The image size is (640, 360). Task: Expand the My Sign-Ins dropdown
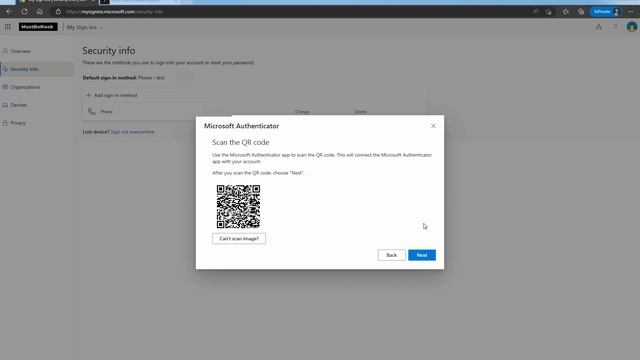point(85,27)
